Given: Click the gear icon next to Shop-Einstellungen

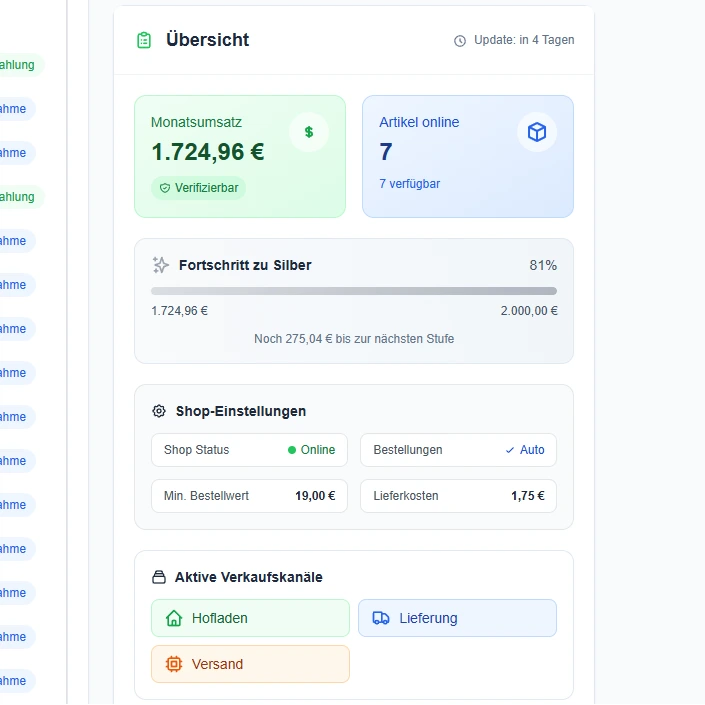Looking at the screenshot, I should (159, 411).
